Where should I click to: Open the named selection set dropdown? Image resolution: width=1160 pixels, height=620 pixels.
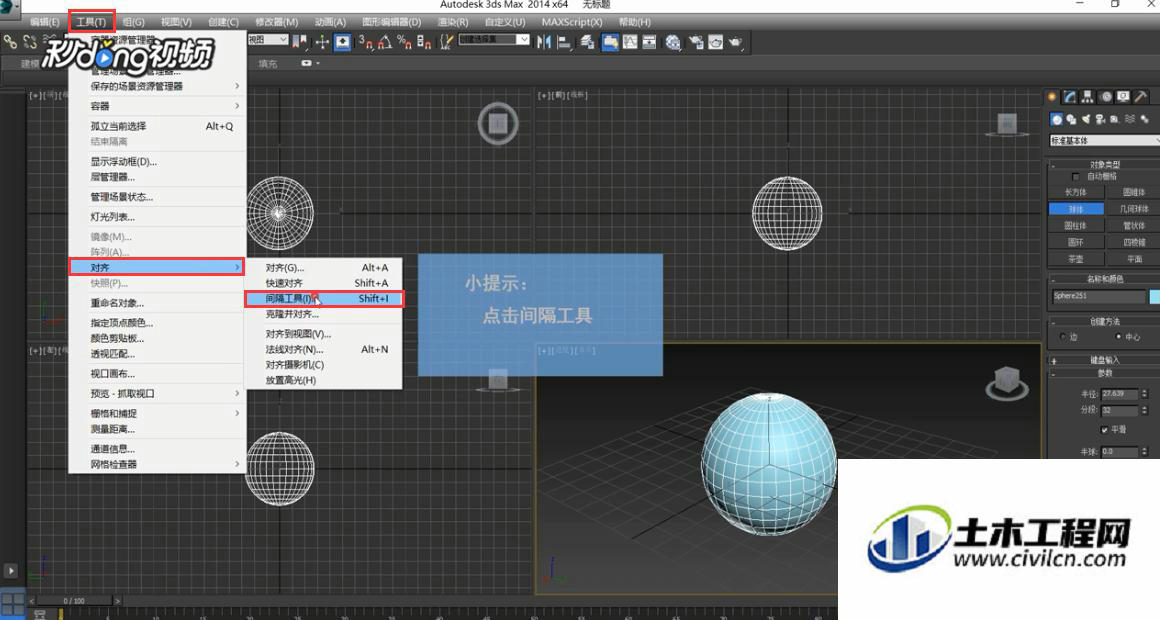click(493, 40)
